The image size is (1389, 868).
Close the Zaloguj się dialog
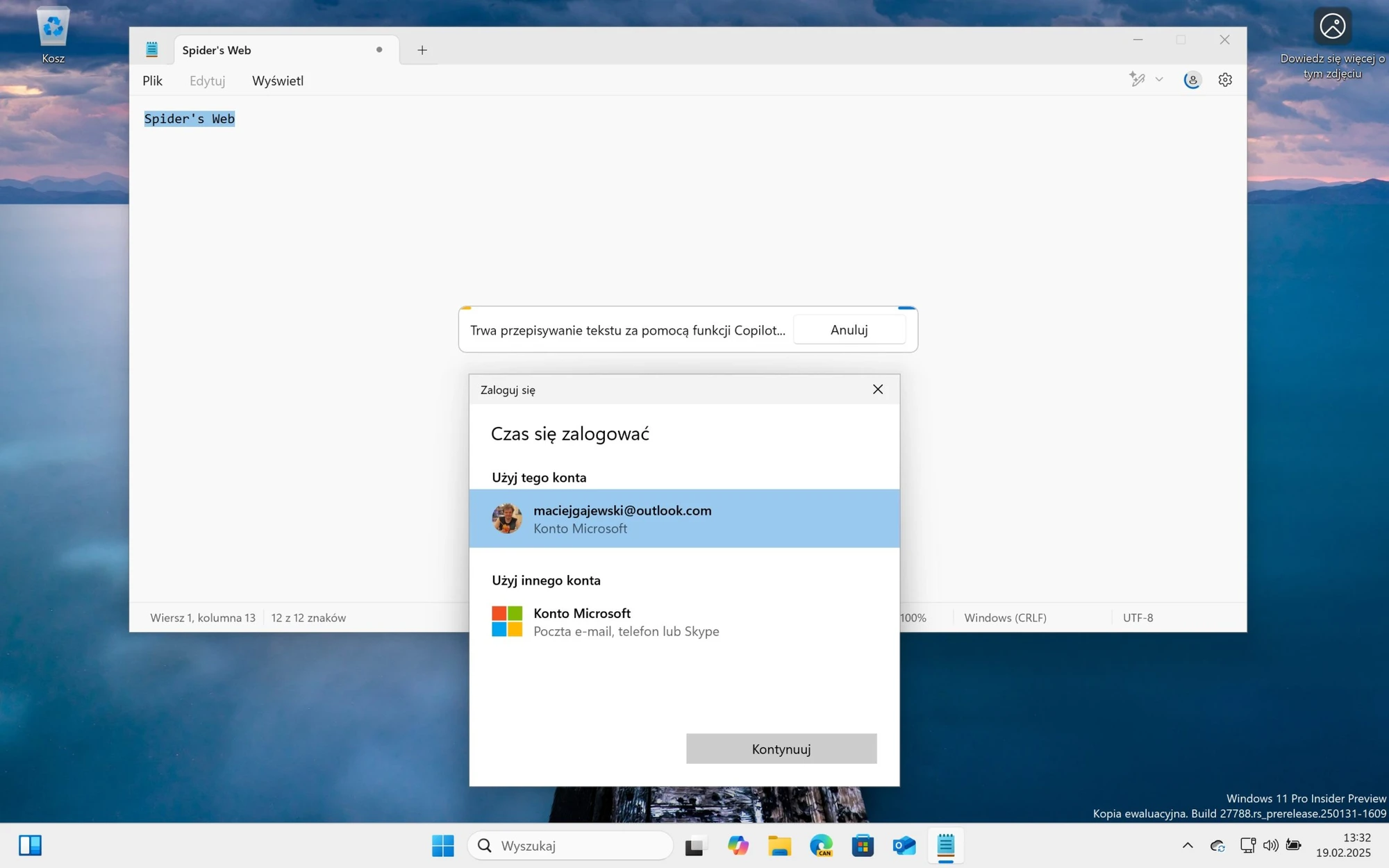tap(878, 390)
